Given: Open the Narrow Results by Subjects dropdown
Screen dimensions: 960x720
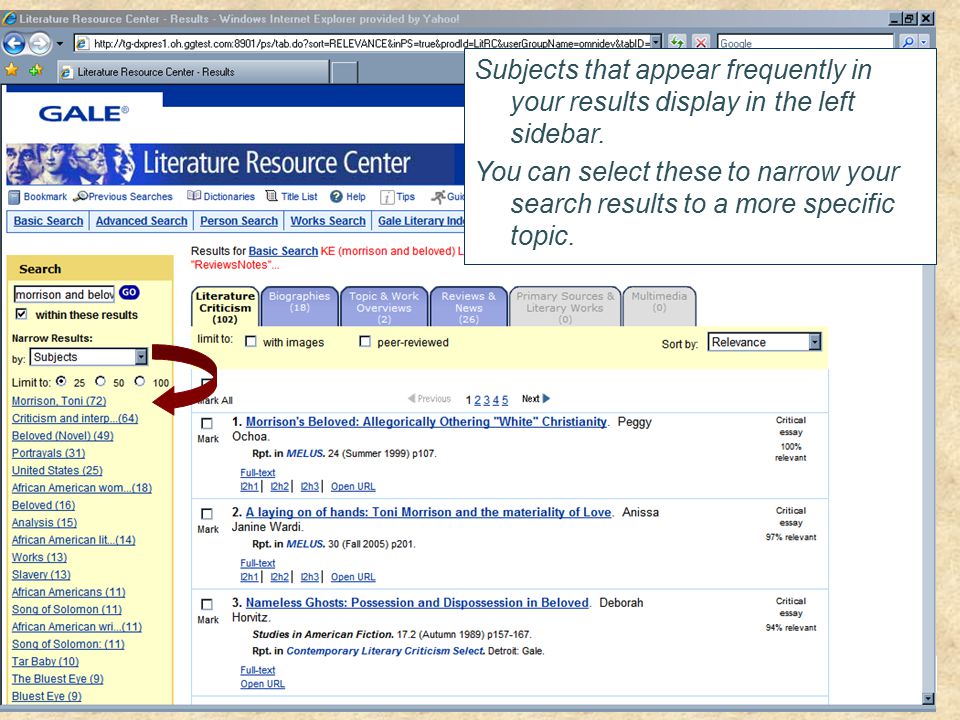Looking at the screenshot, I should (89, 357).
